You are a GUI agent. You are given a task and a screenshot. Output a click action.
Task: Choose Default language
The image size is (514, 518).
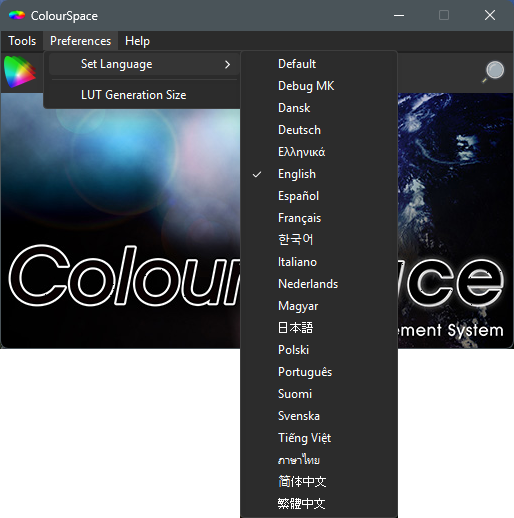[319, 64]
